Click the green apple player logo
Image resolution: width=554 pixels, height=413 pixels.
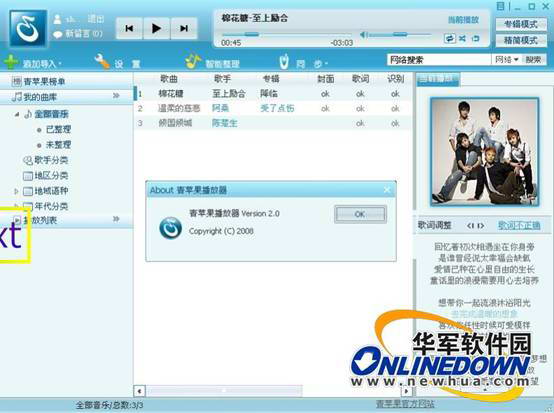(x=28, y=29)
